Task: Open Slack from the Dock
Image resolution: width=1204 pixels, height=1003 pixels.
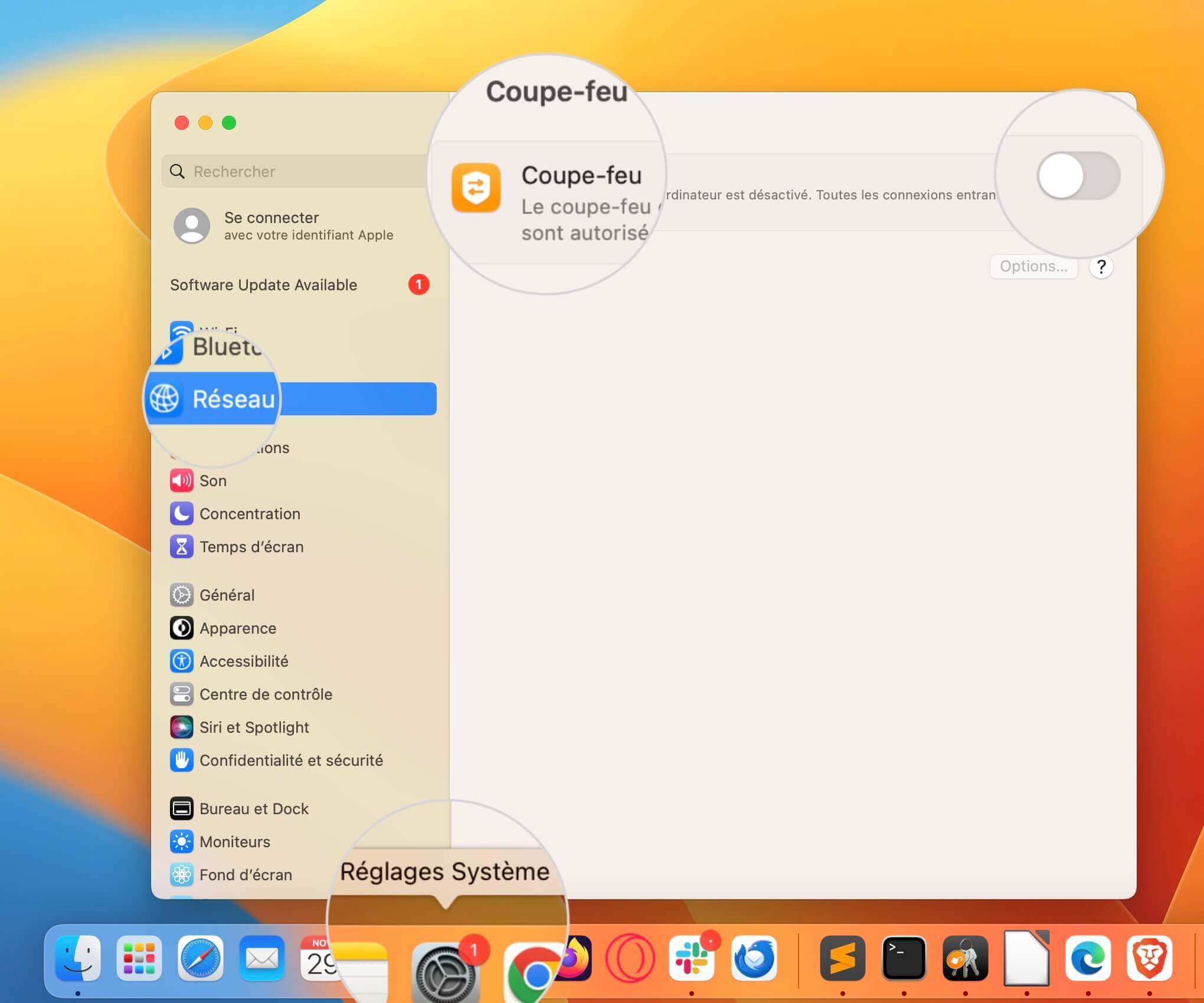Action: click(692, 958)
